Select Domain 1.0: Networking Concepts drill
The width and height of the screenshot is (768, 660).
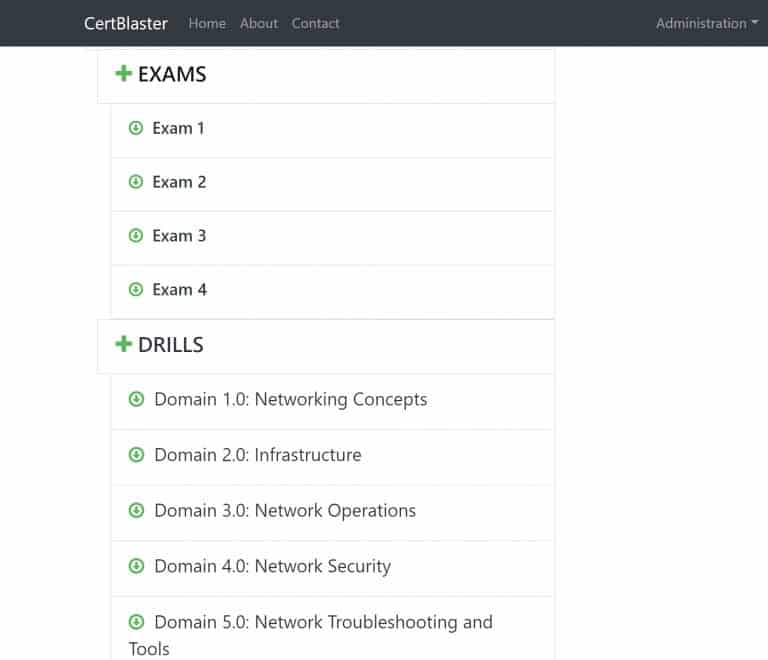[x=290, y=400]
